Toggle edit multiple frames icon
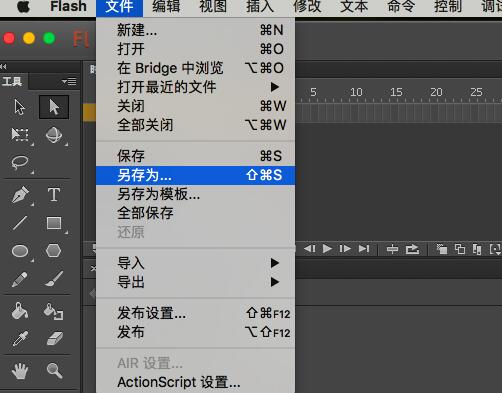The image size is (502, 393). [x=477, y=249]
